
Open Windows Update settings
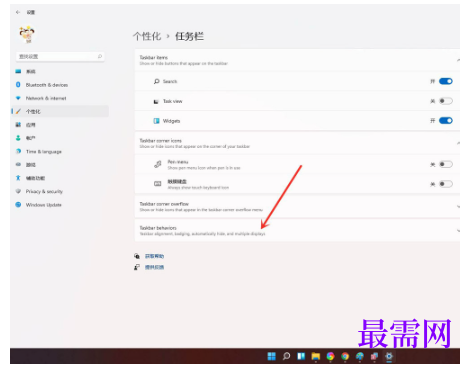[60, 205]
